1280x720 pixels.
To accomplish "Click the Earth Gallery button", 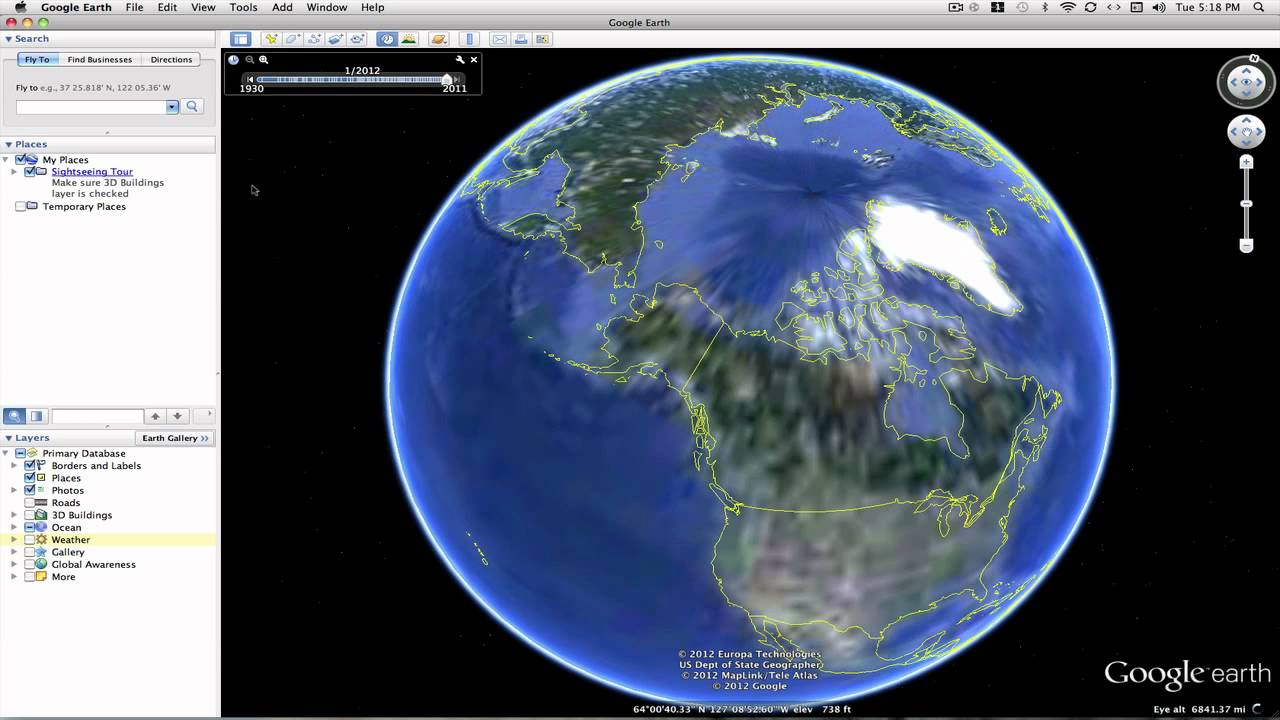I will [175, 438].
